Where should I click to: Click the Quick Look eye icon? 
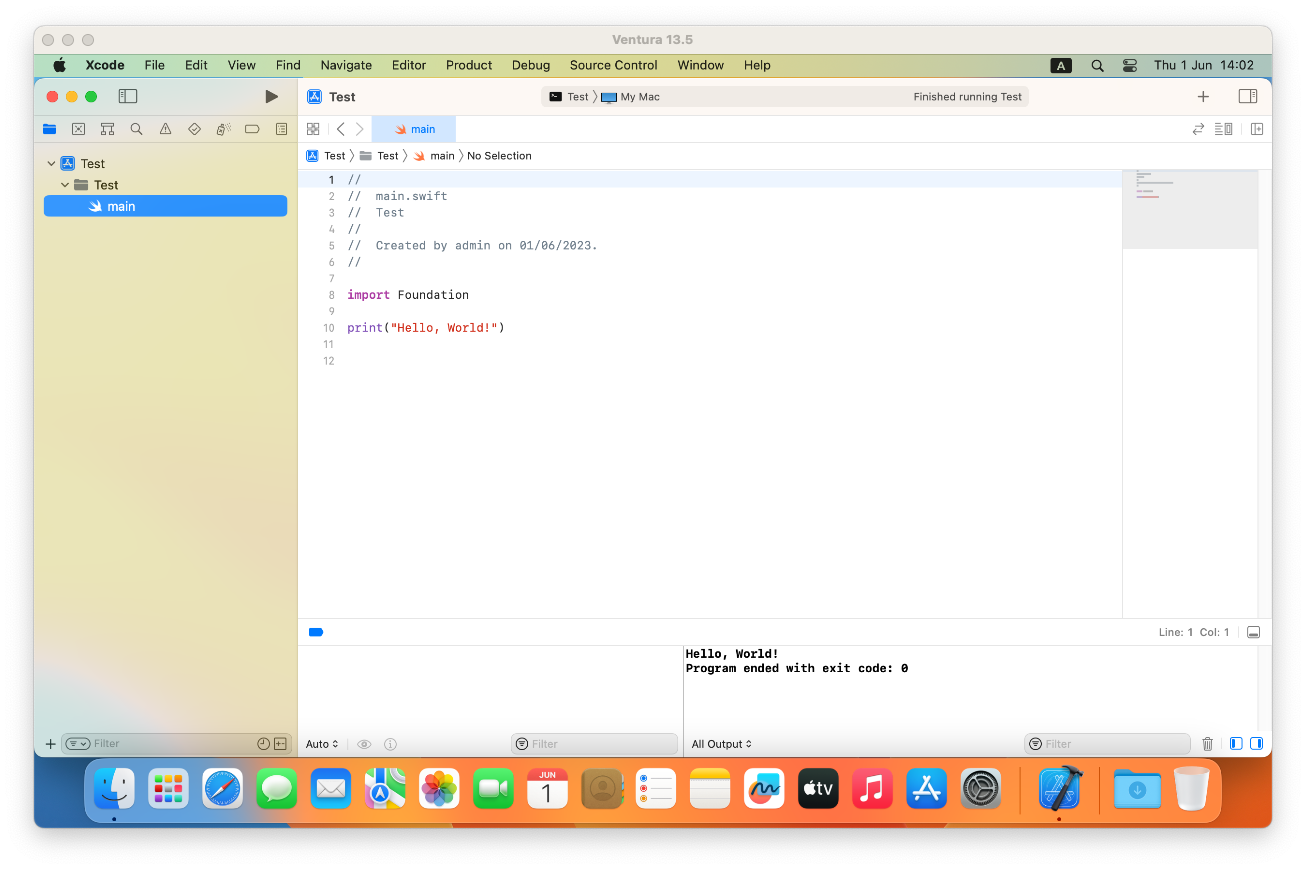pos(365,744)
